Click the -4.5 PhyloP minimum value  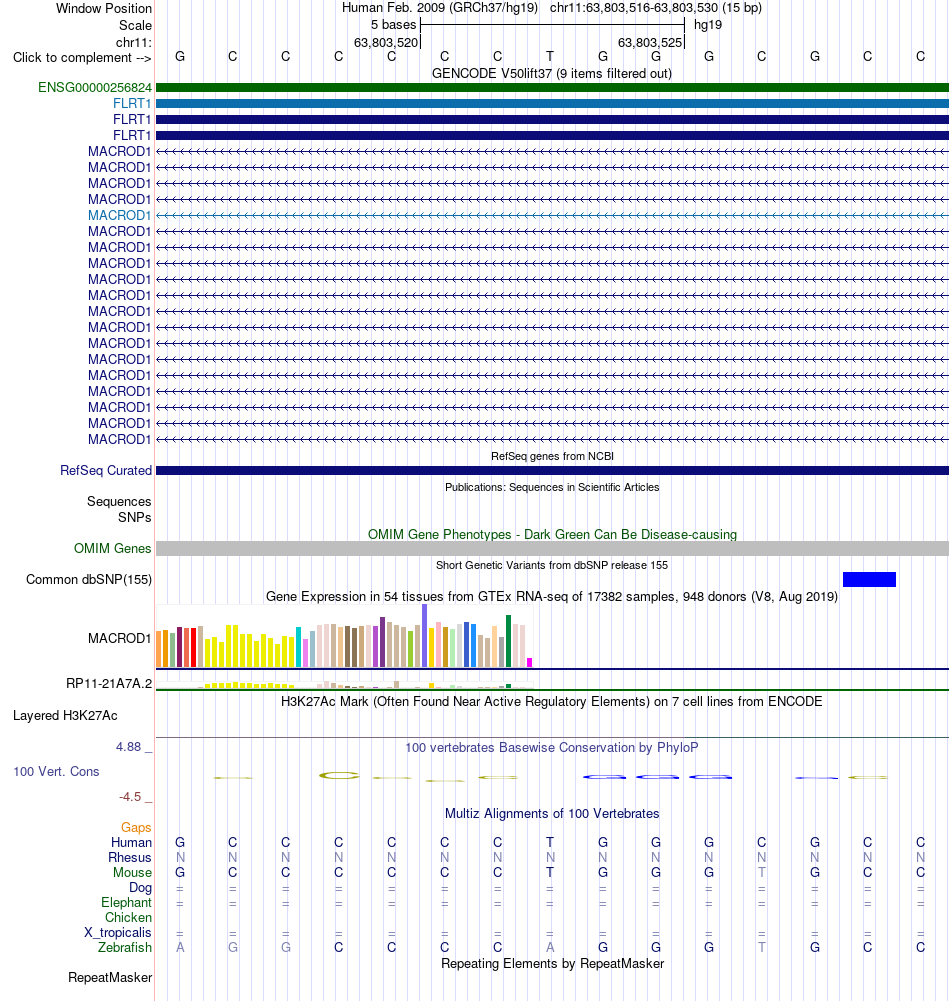[130, 797]
